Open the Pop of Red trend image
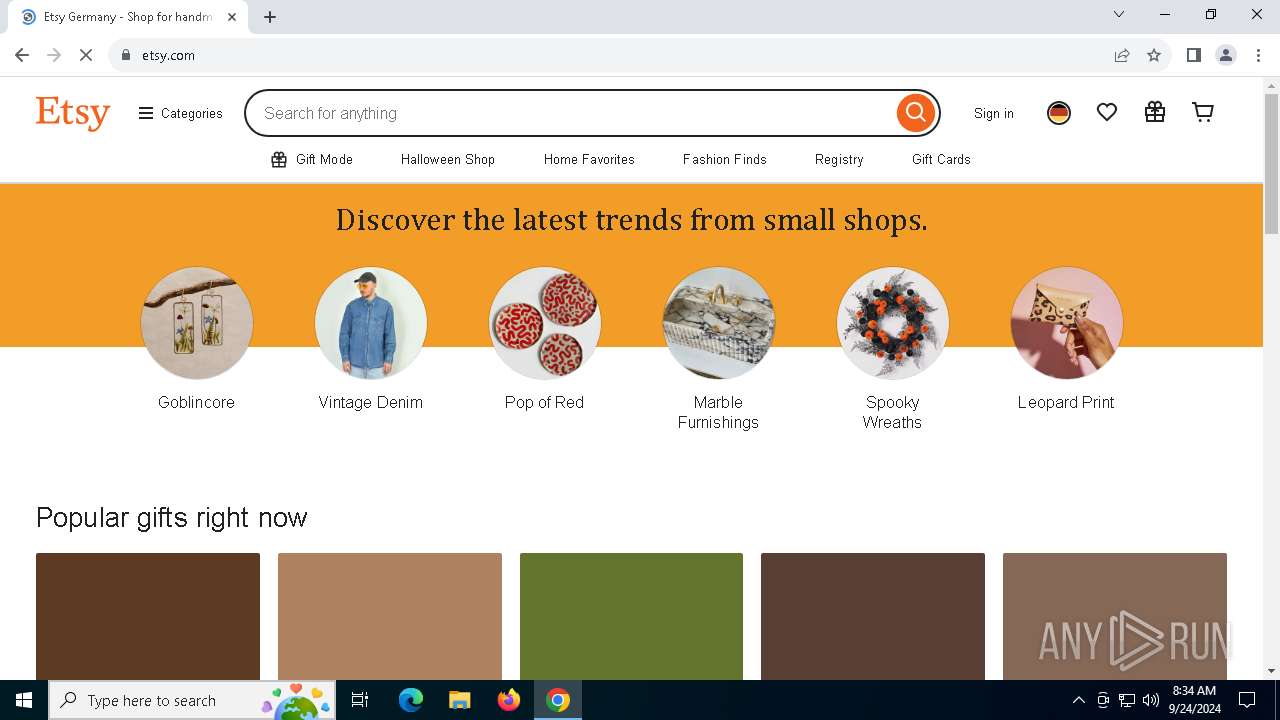 click(x=545, y=323)
